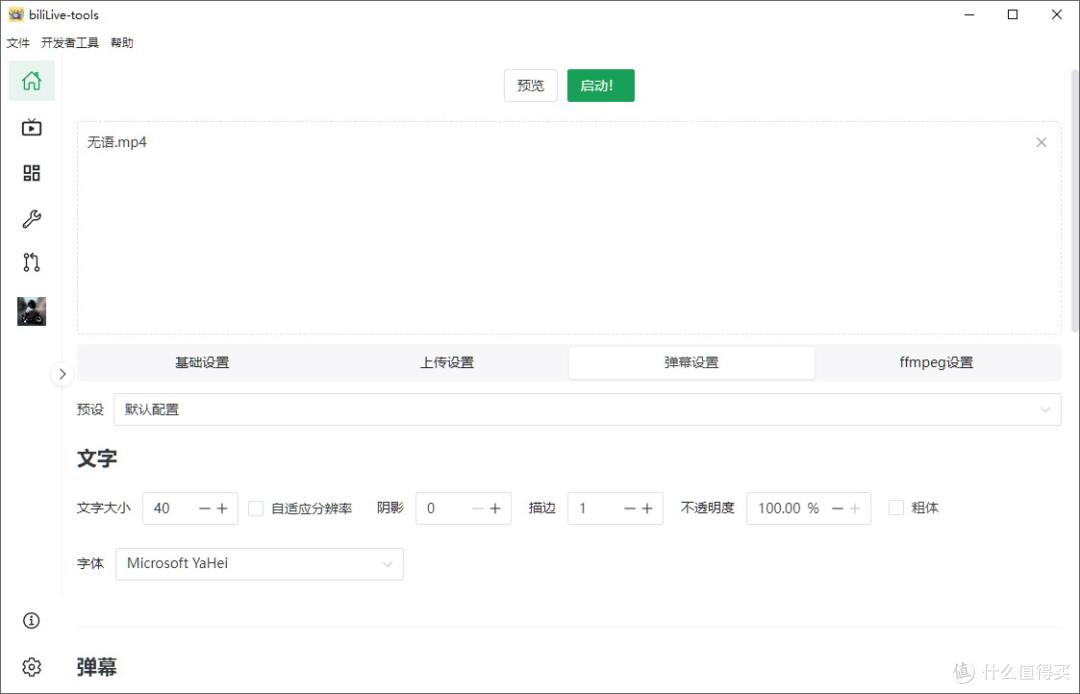The image size is (1080, 694).
Task: Enable the 自适应分辨率 checkbox
Action: [255, 508]
